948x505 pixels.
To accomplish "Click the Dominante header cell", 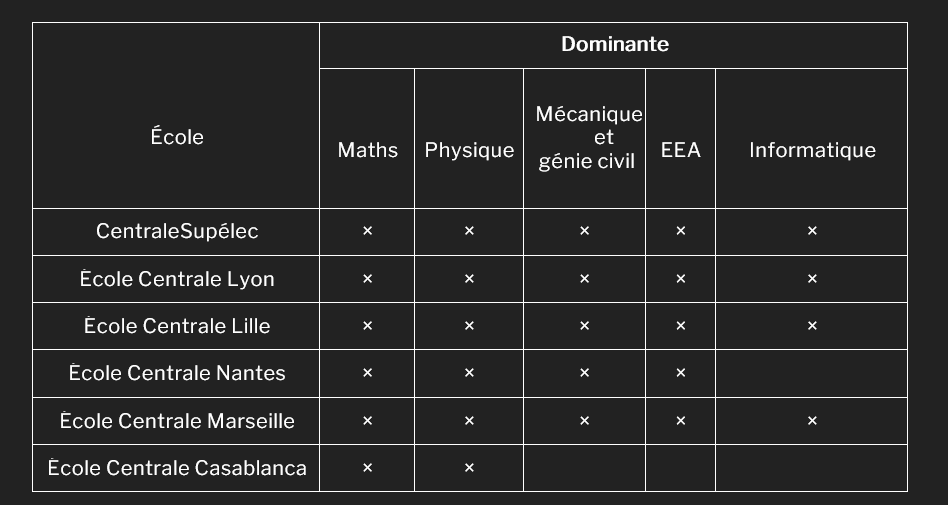I will click(614, 45).
